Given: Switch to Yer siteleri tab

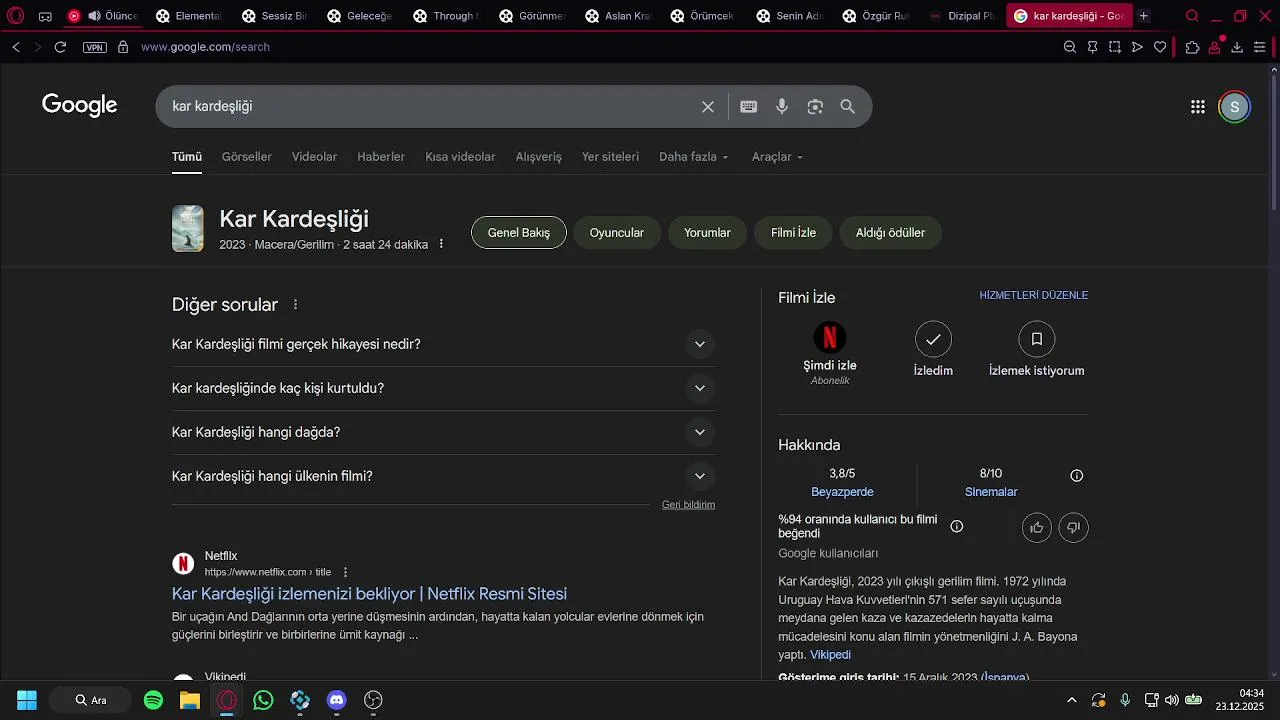Looking at the screenshot, I should (610, 157).
